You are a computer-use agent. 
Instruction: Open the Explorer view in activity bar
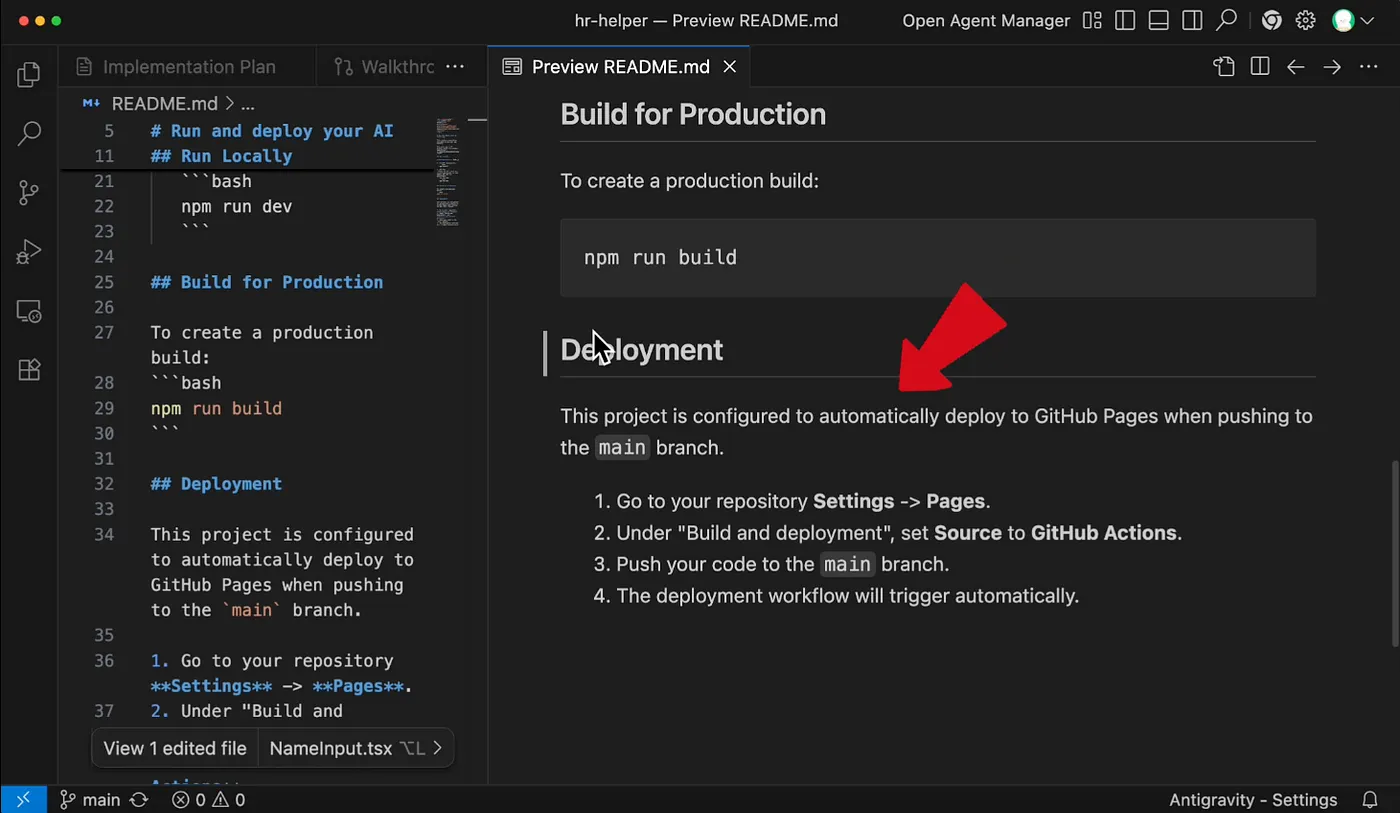point(29,75)
